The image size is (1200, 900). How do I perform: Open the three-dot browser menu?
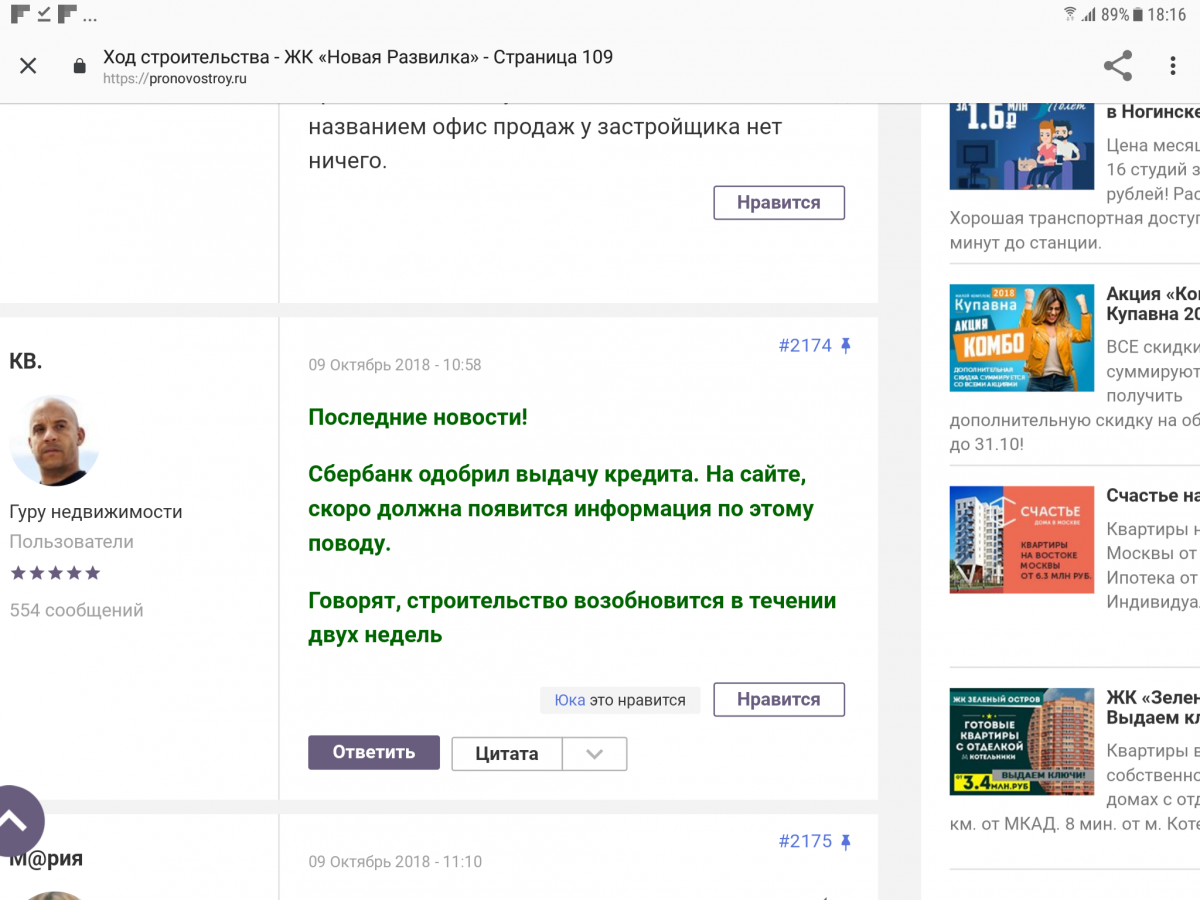click(1173, 66)
